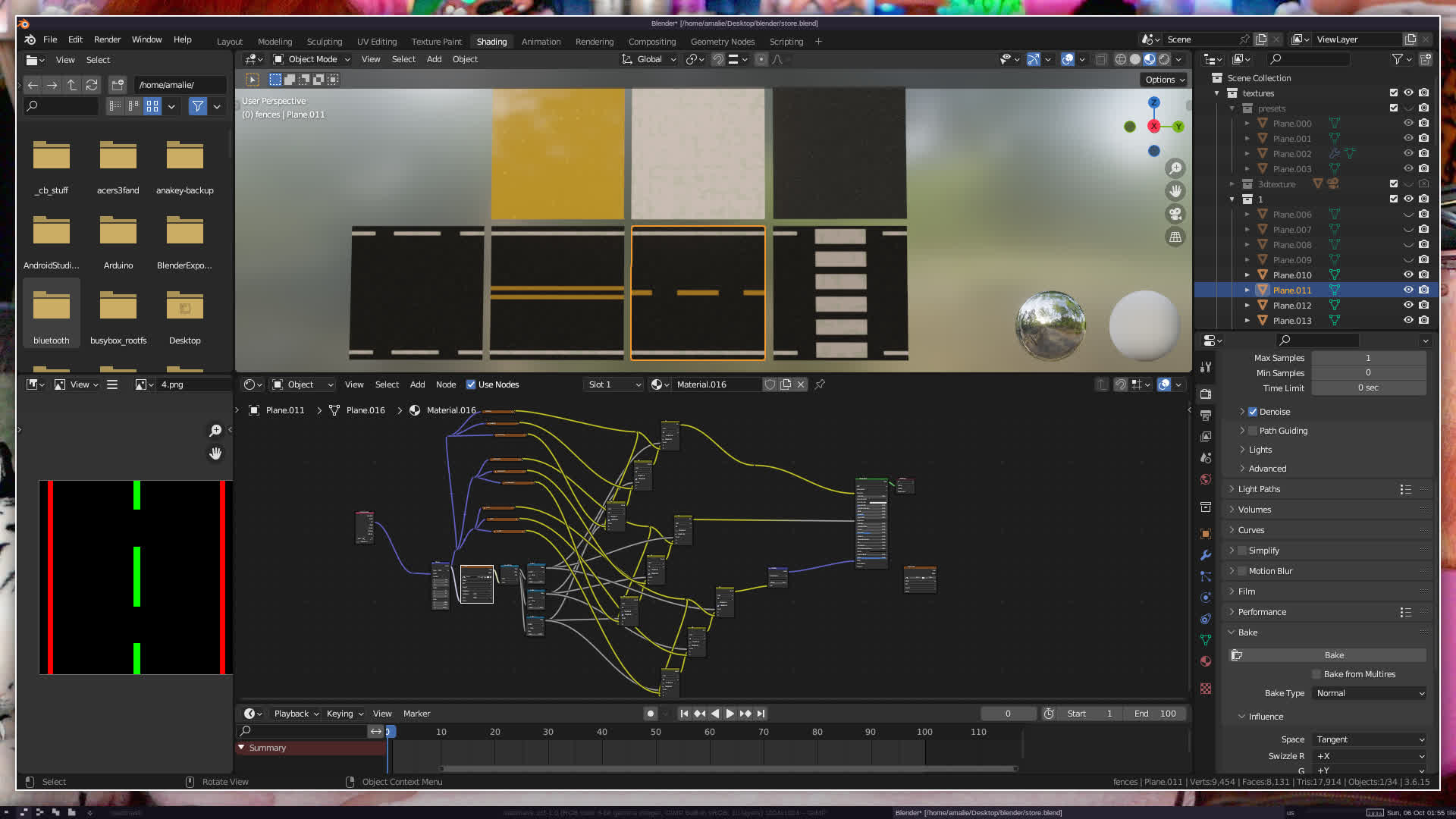Switch viewport to rendered shading mode
The width and height of the screenshot is (1456, 819).
1164,59
